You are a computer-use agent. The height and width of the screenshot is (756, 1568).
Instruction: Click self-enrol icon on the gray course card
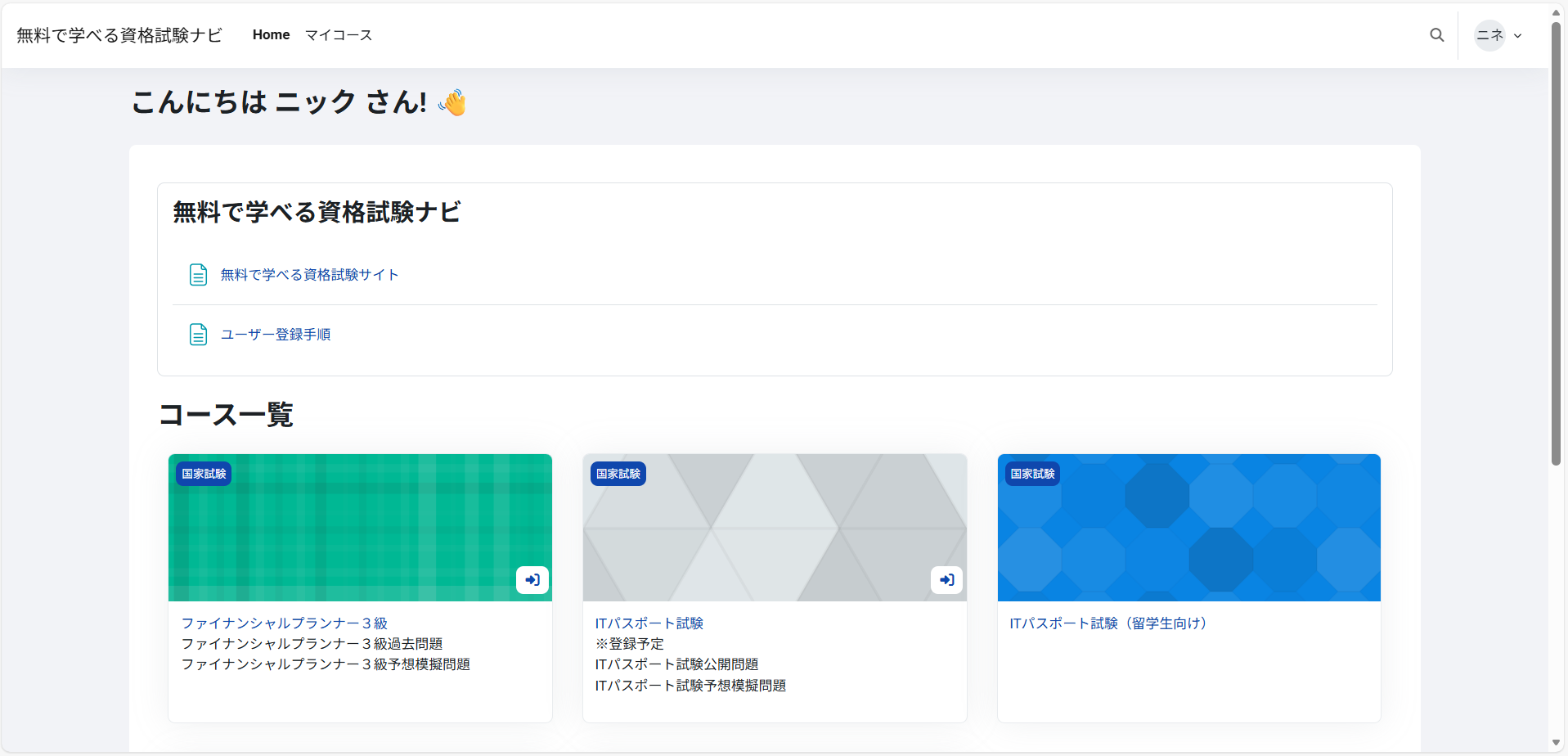[x=946, y=580]
